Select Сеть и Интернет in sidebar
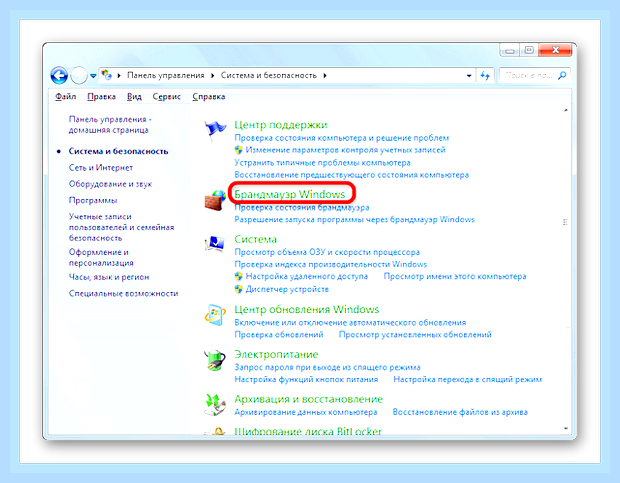The width and height of the screenshot is (620, 483). tap(101, 168)
